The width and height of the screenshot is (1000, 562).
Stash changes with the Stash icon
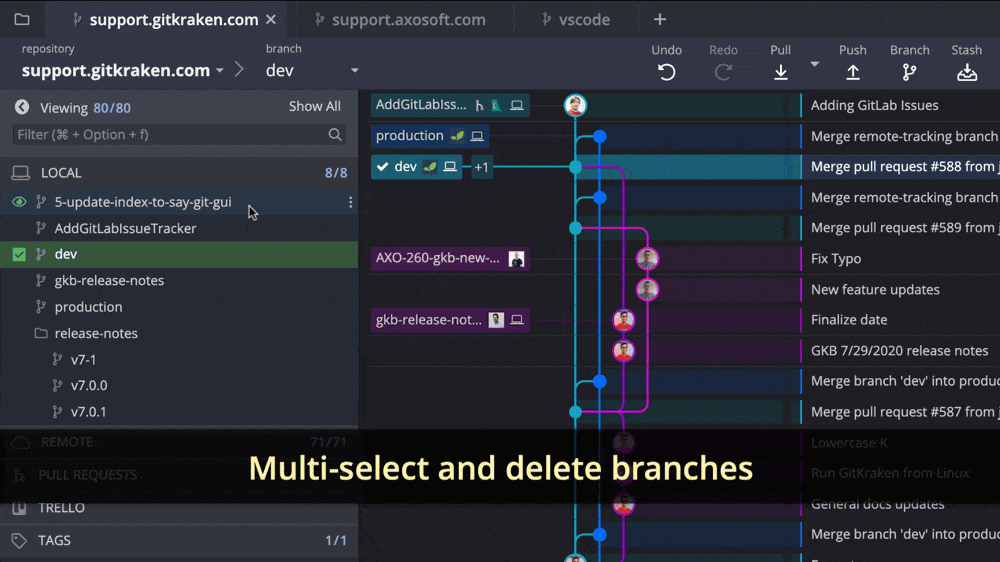click(967, 72)
